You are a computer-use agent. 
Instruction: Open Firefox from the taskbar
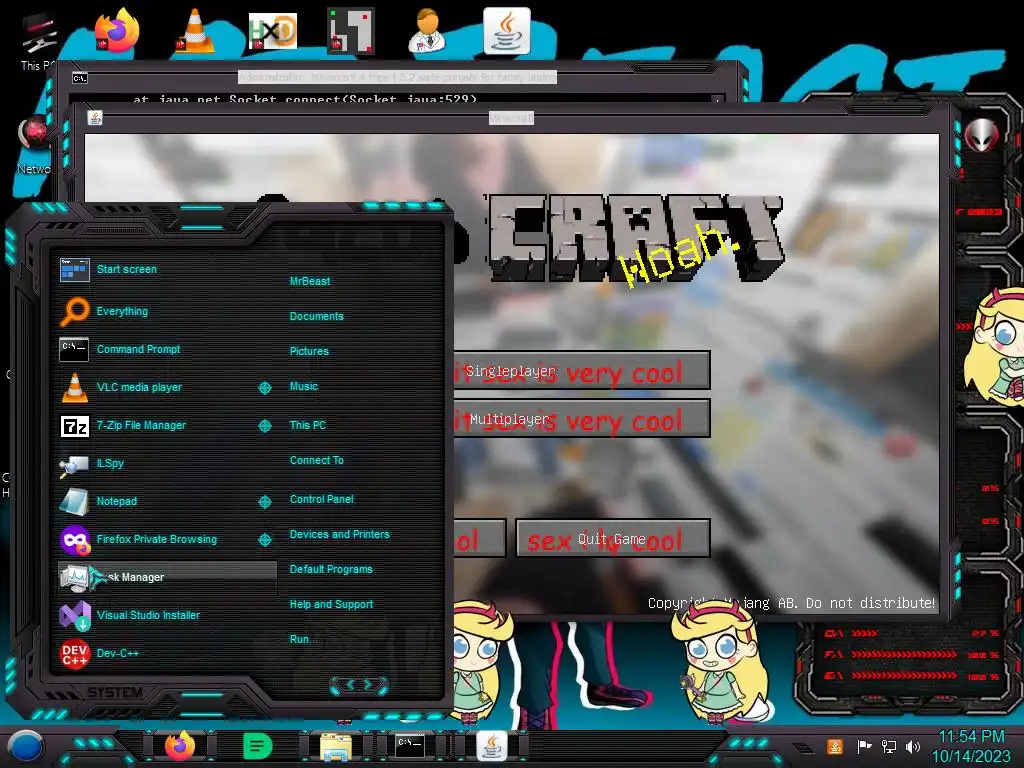(x=180, y=746)
